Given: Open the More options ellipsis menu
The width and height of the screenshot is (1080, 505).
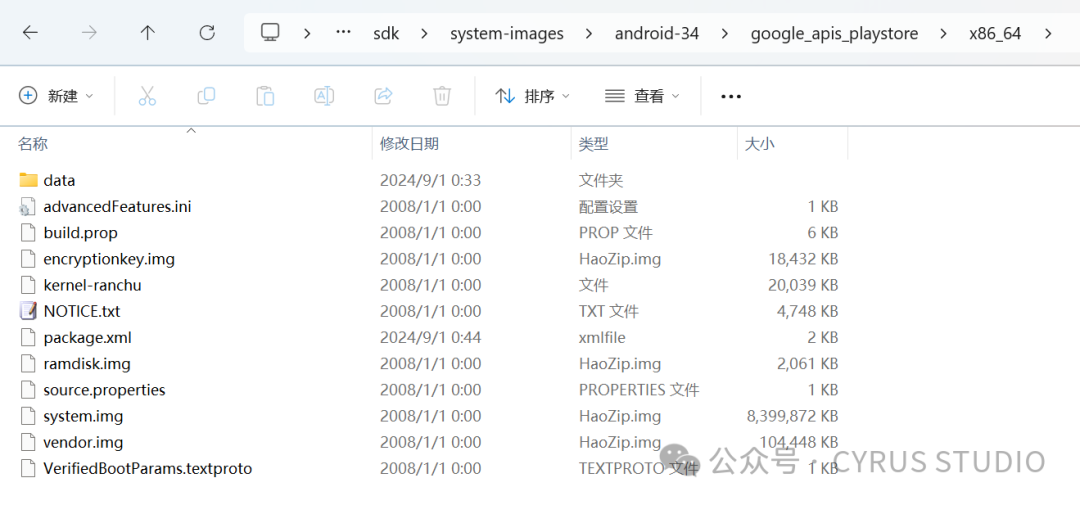Looking at the screenshot, I should [x=731, y=96].
